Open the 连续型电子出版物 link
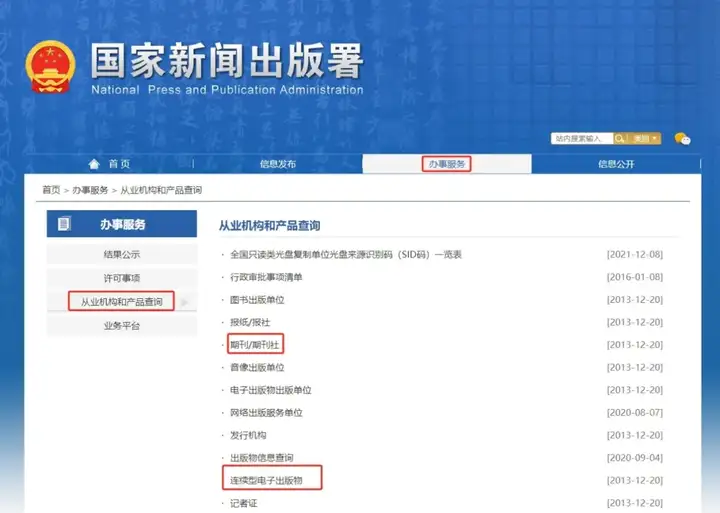Screen dimensions: 720x513 tap(266, 480)
